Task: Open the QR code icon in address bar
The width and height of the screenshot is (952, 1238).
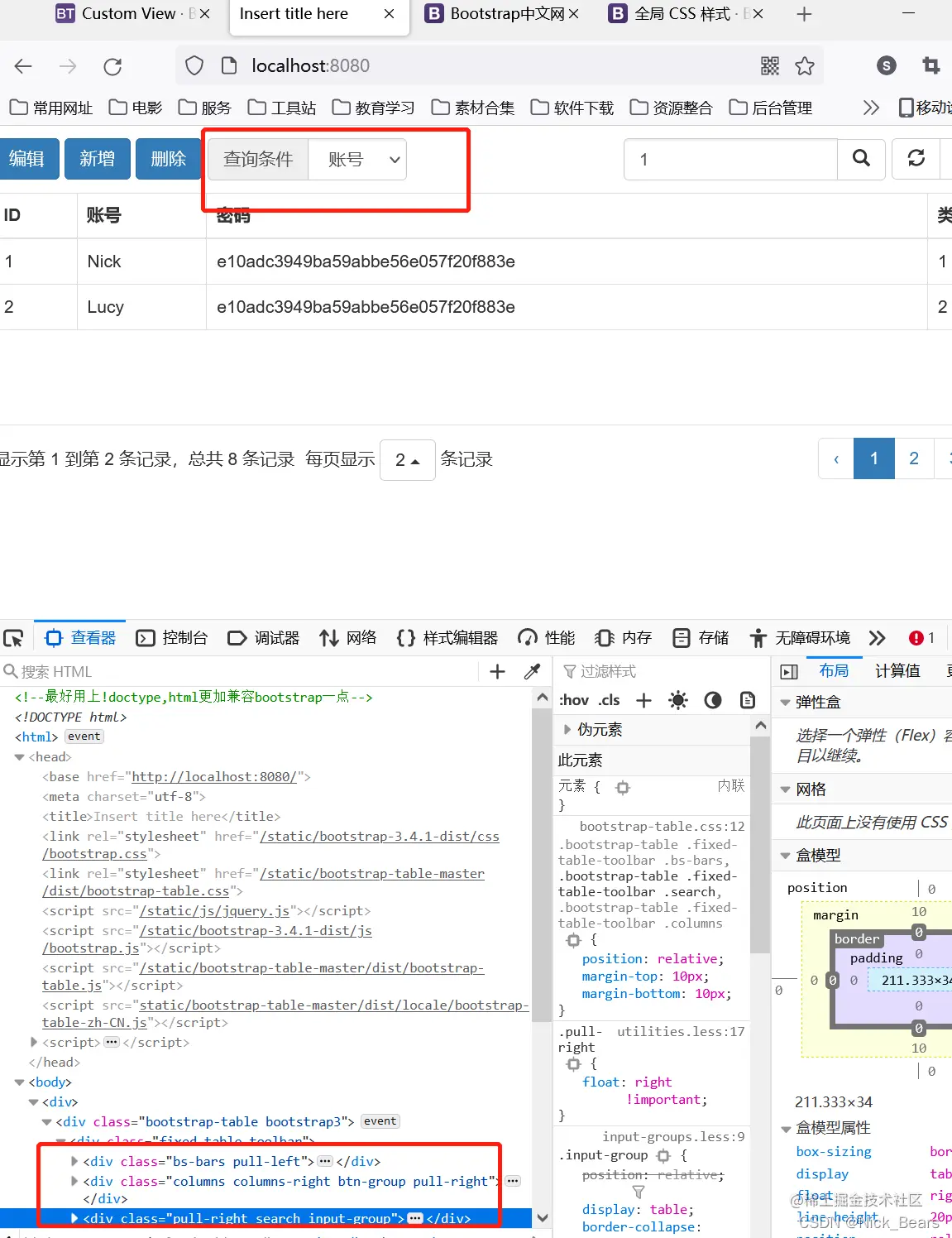Action: pos(769,65)
